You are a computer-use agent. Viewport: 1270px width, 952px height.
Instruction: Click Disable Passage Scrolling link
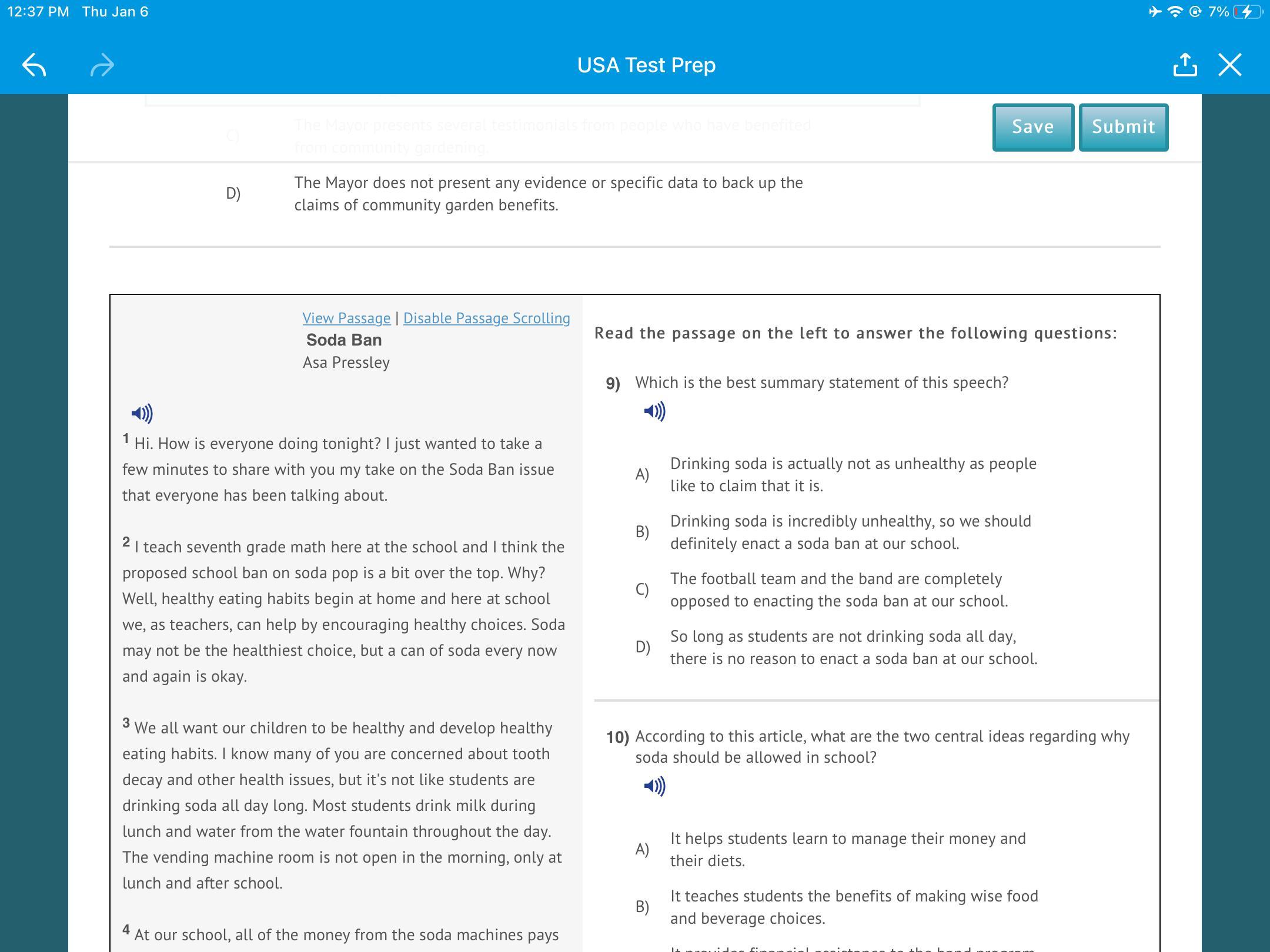click(486, 318)
